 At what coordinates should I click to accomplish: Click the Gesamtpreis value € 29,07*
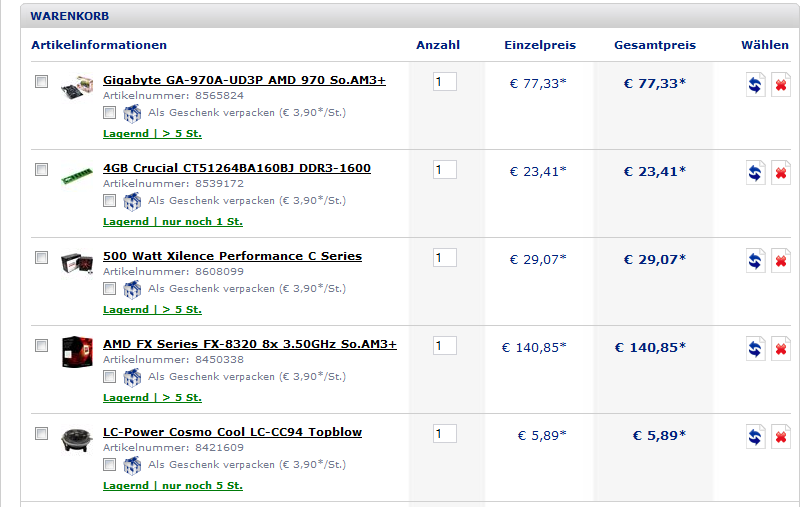pos(655,260)
